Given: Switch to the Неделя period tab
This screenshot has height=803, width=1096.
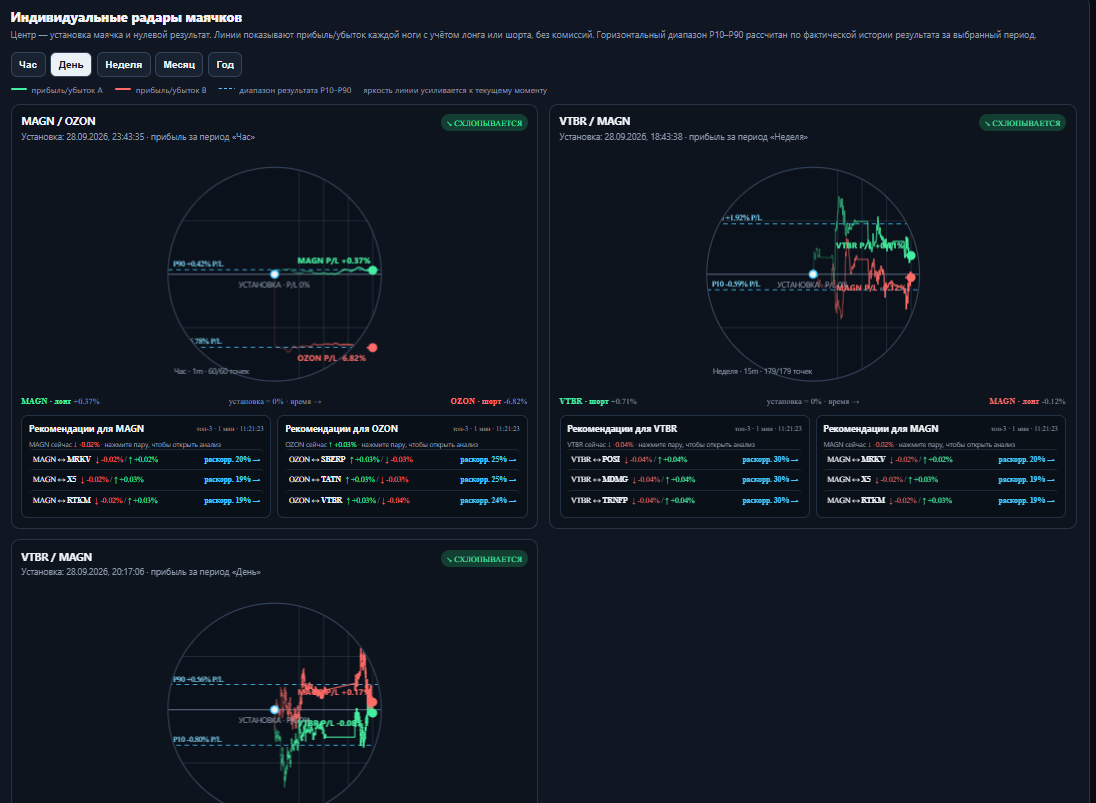Looking at the screenshot, I should tap(124, 64).
